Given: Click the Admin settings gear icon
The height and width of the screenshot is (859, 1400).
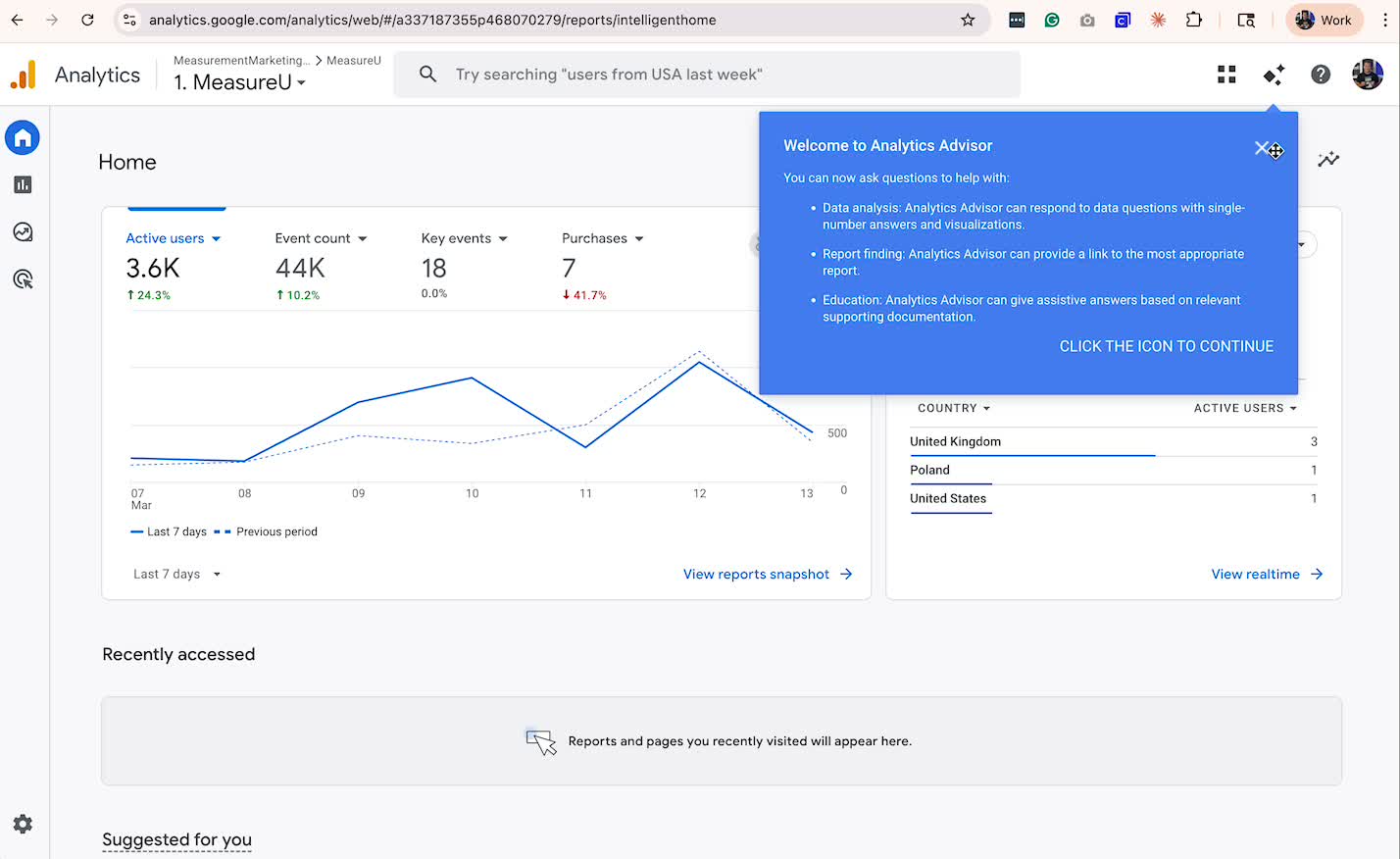Looking at the screenshot, I should pos(22,824).
